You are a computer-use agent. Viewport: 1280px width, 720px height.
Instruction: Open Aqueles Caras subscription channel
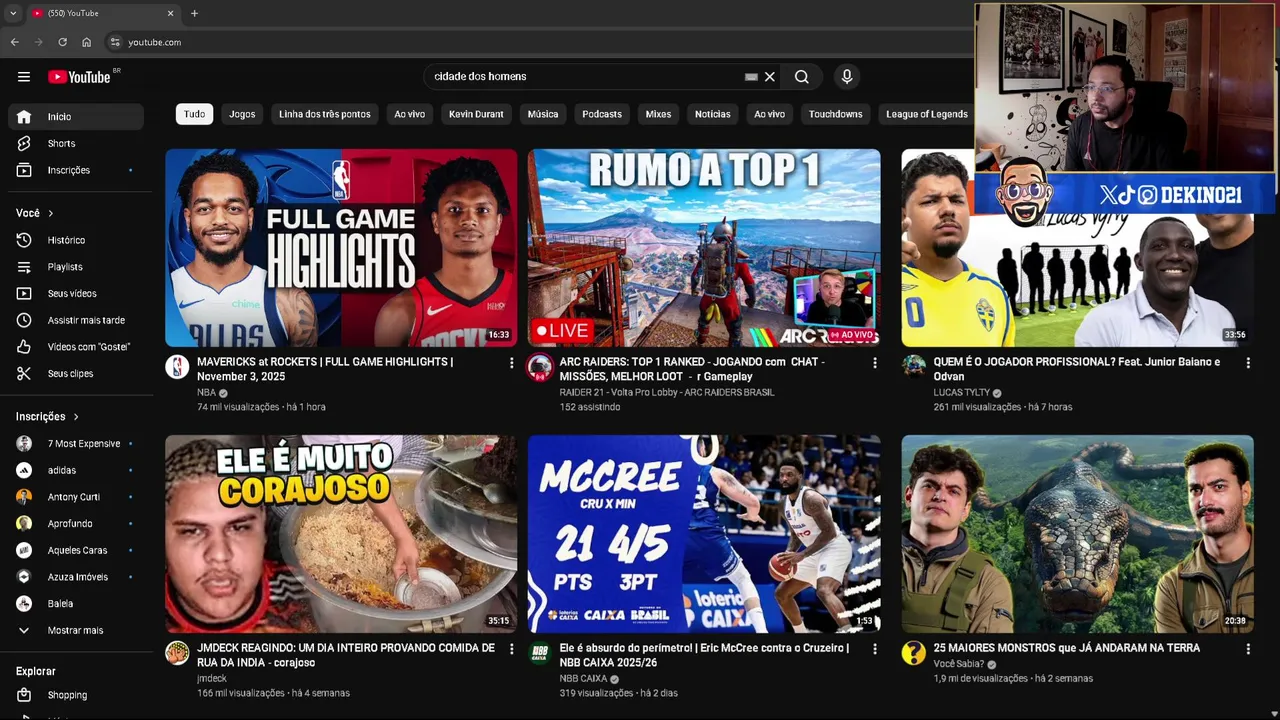click(76, 550)
